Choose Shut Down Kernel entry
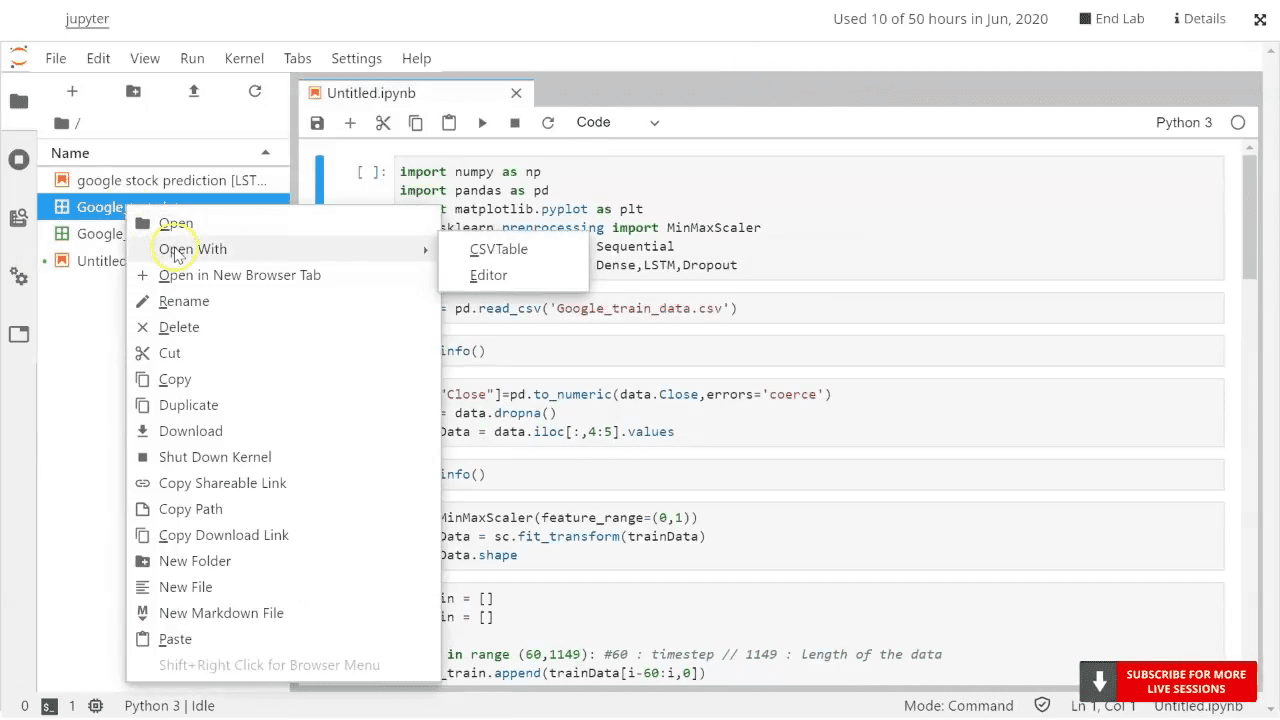 [283, 457]
